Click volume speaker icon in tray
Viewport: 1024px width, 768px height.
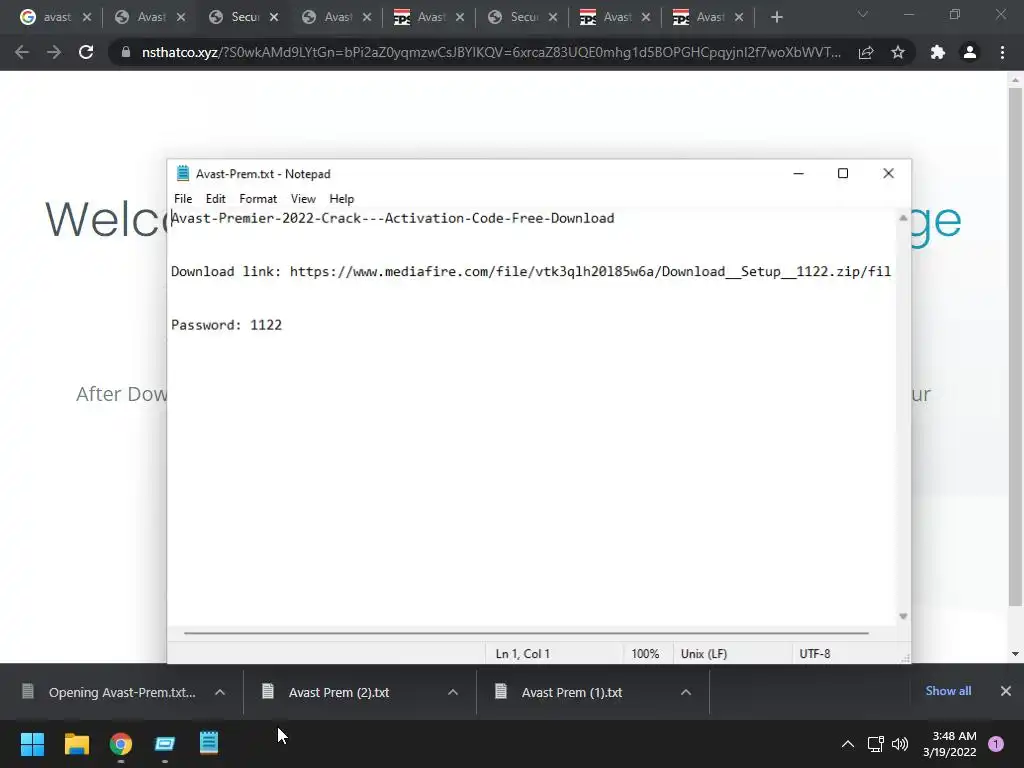click(x=900, y=744)
